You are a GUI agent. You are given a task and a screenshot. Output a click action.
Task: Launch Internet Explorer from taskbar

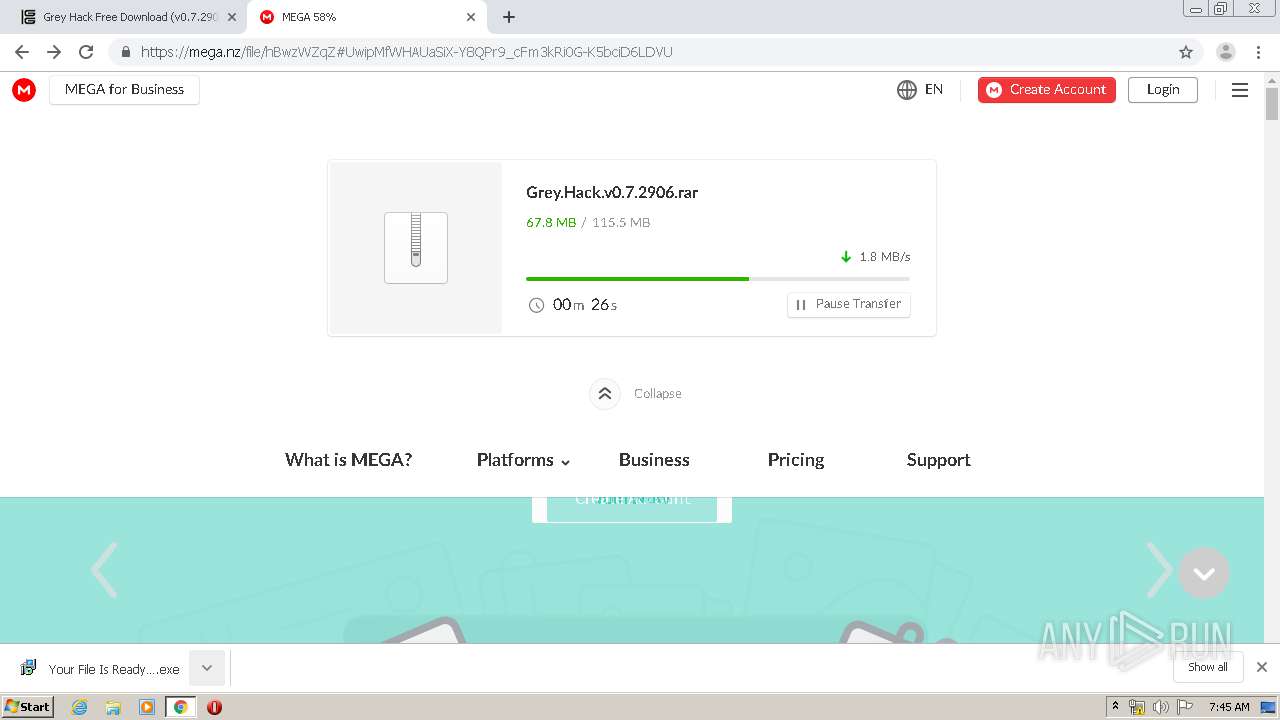(x=80, y=707)
